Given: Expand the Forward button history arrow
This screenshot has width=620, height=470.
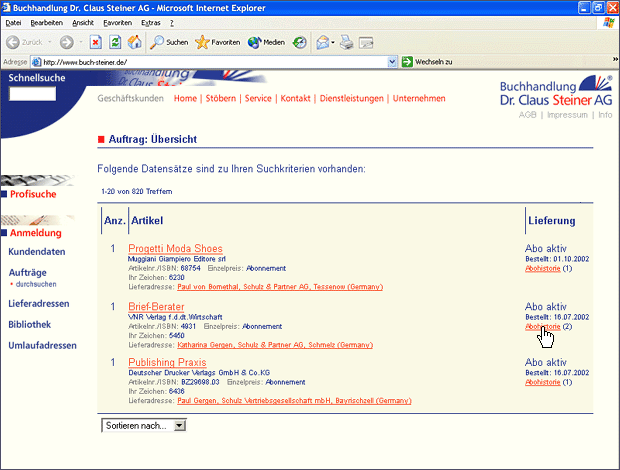Looking at the screenshot, I should (x=81, y=42).
